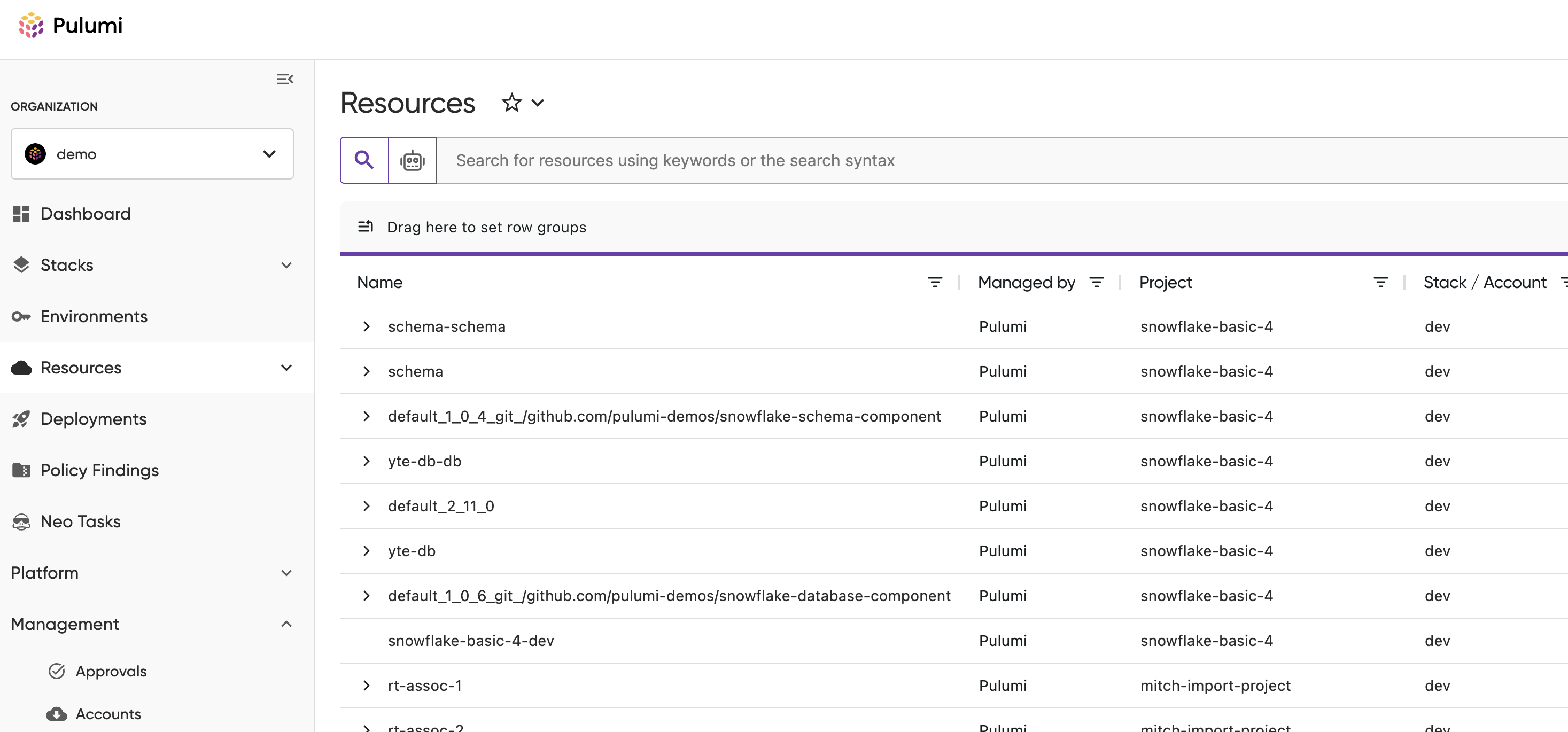
Task: Click the rt-assoc-1 resource name
Action: [425, 686]
